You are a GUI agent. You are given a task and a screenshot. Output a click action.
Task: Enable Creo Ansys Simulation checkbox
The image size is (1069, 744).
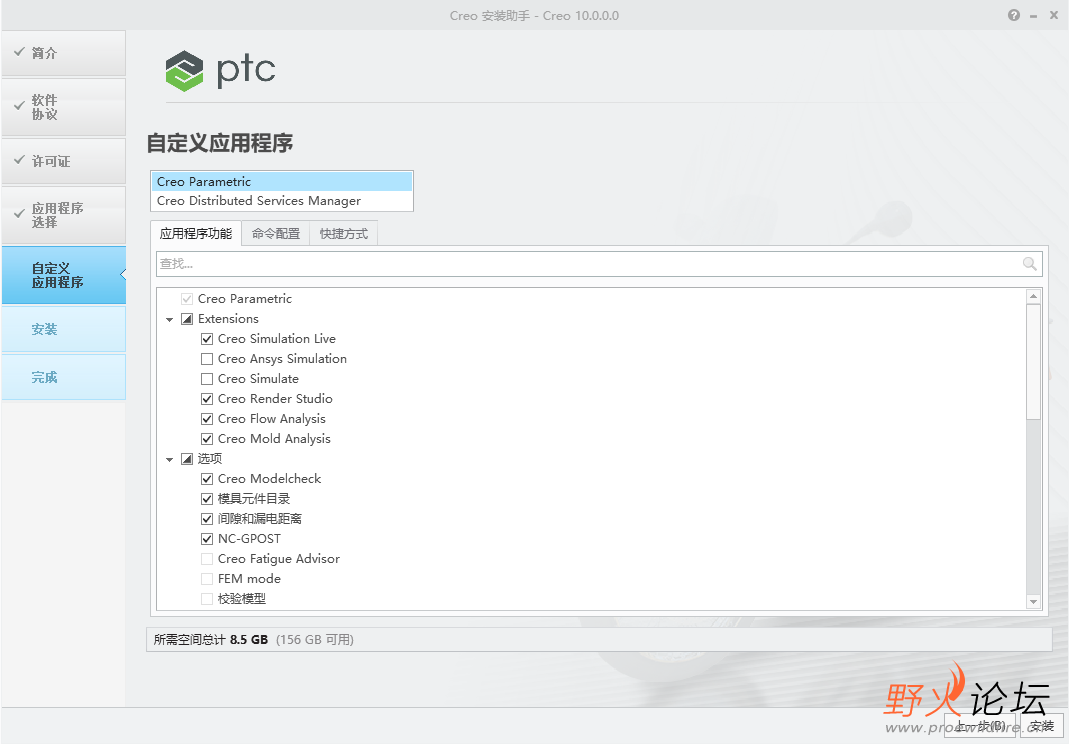207,359
